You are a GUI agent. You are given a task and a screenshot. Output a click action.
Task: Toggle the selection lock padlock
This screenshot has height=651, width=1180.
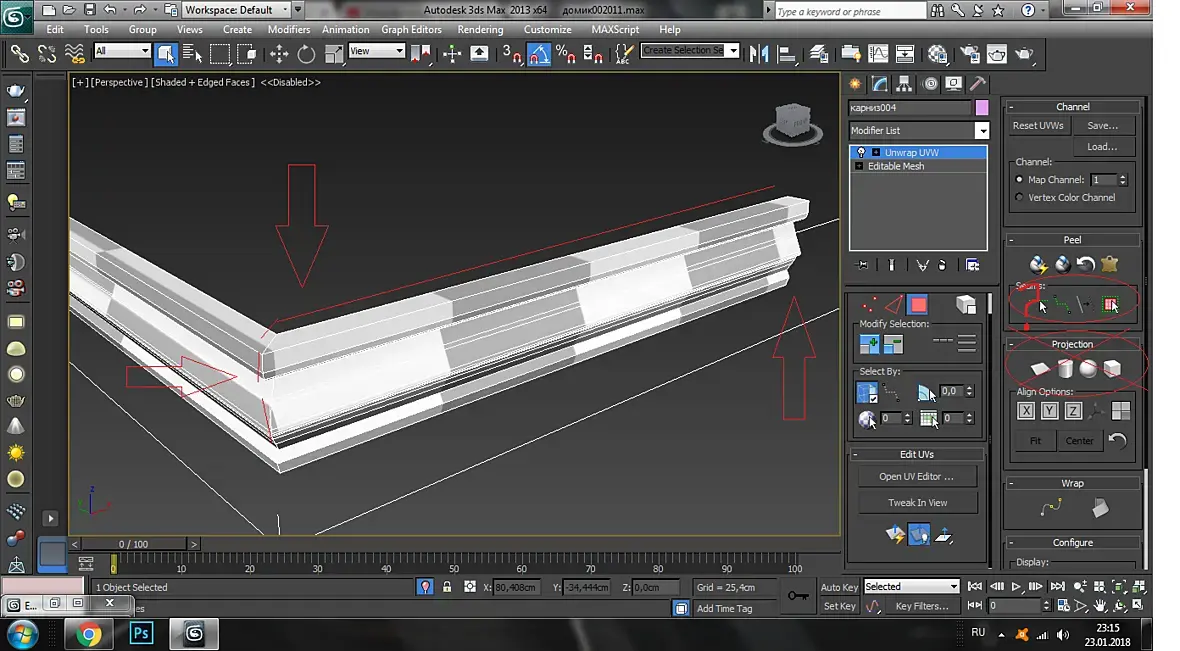(447, 587)
